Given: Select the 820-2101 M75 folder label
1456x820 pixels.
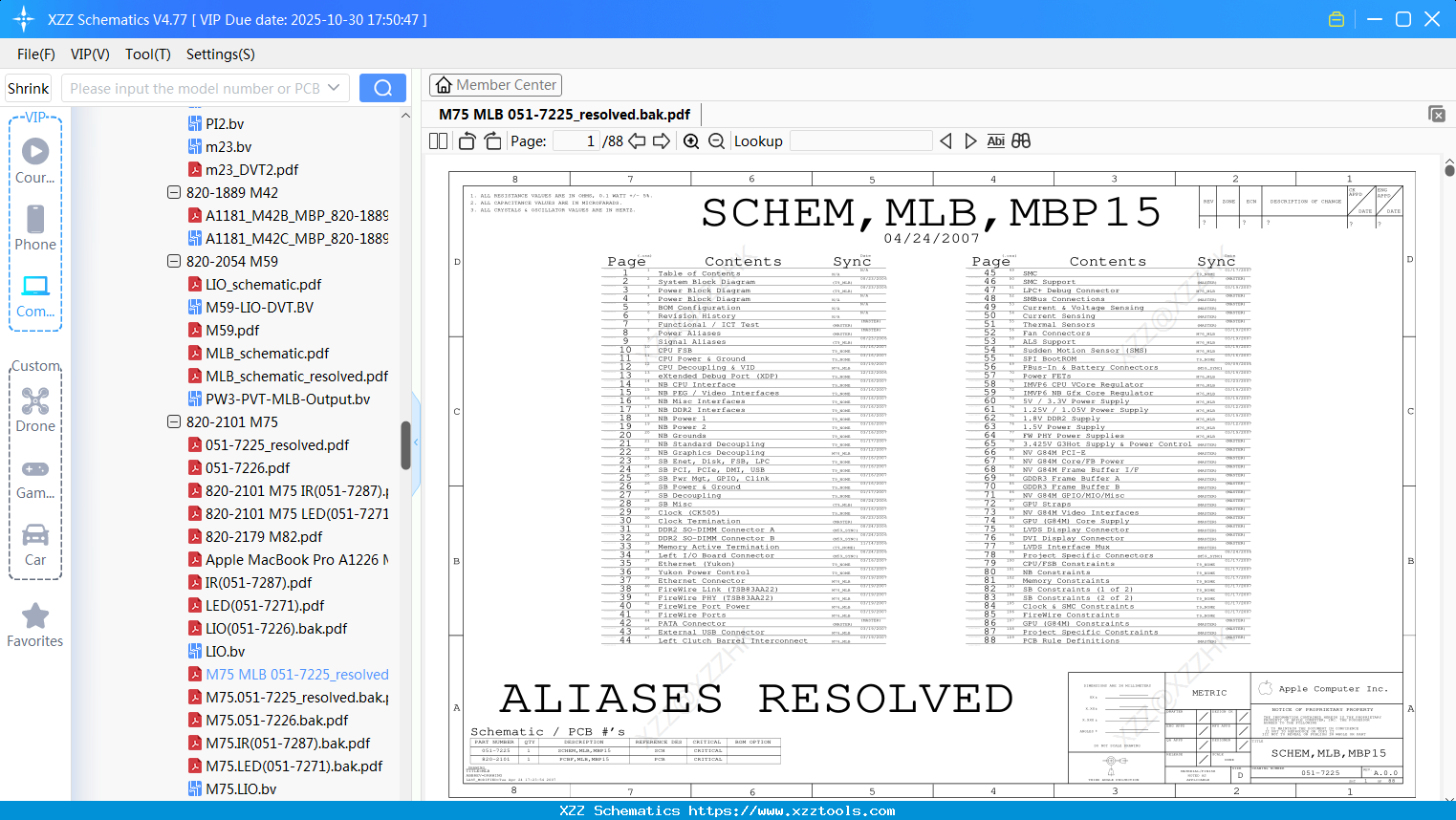Looking at the screenshot, I should tap(232, 421).
